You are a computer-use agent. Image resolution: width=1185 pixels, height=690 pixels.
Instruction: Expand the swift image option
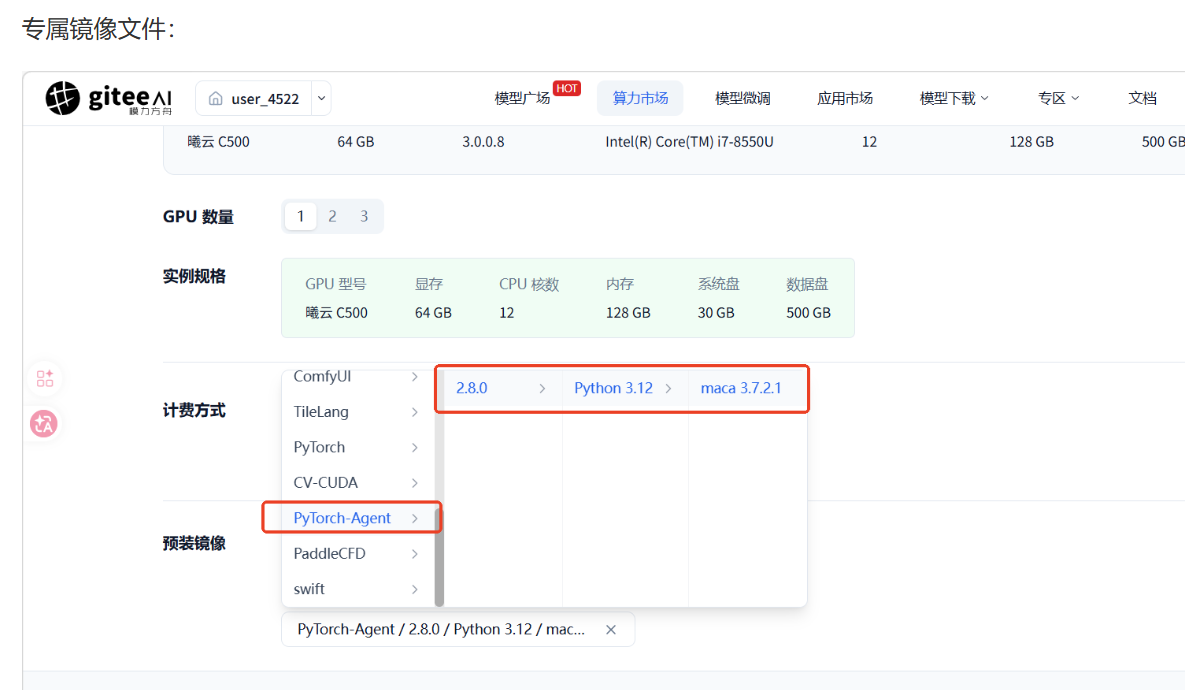(x=356, y=589)
